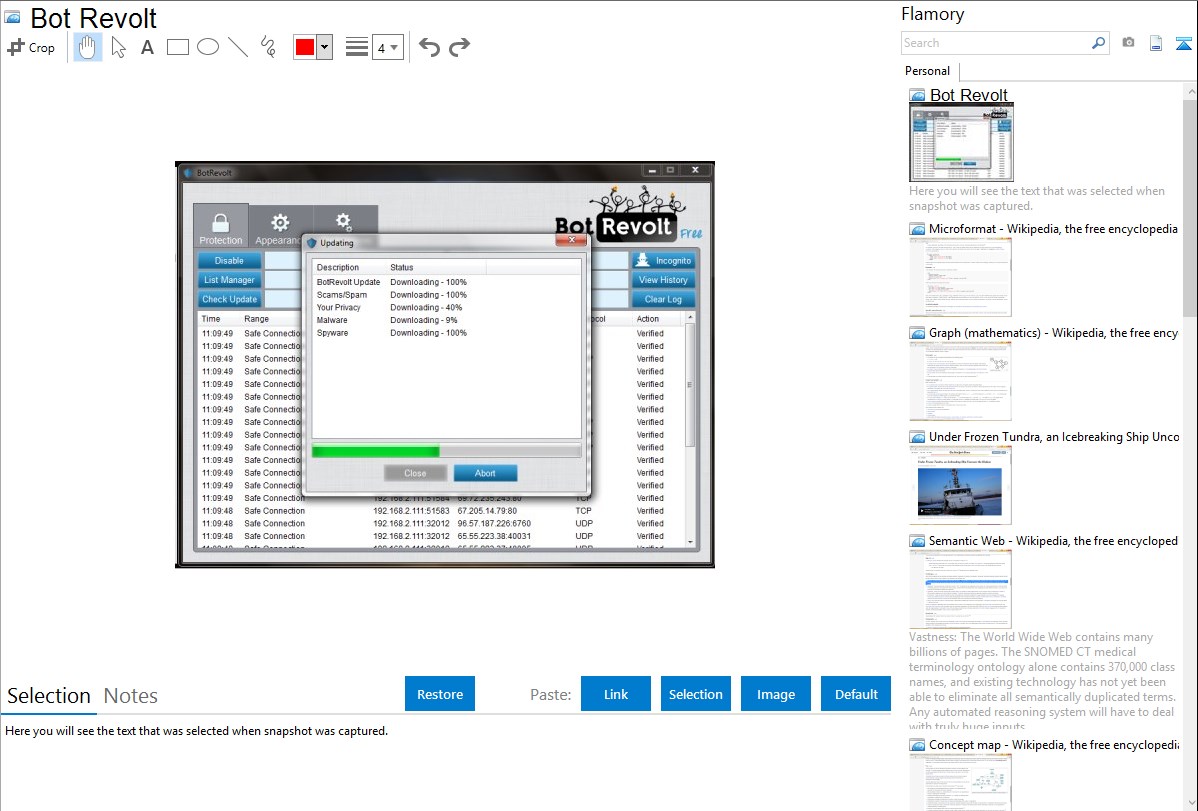Screen dimensions: 1198x811
Task: Select the freehand scribble tool
Action: [x=268, y=47]
